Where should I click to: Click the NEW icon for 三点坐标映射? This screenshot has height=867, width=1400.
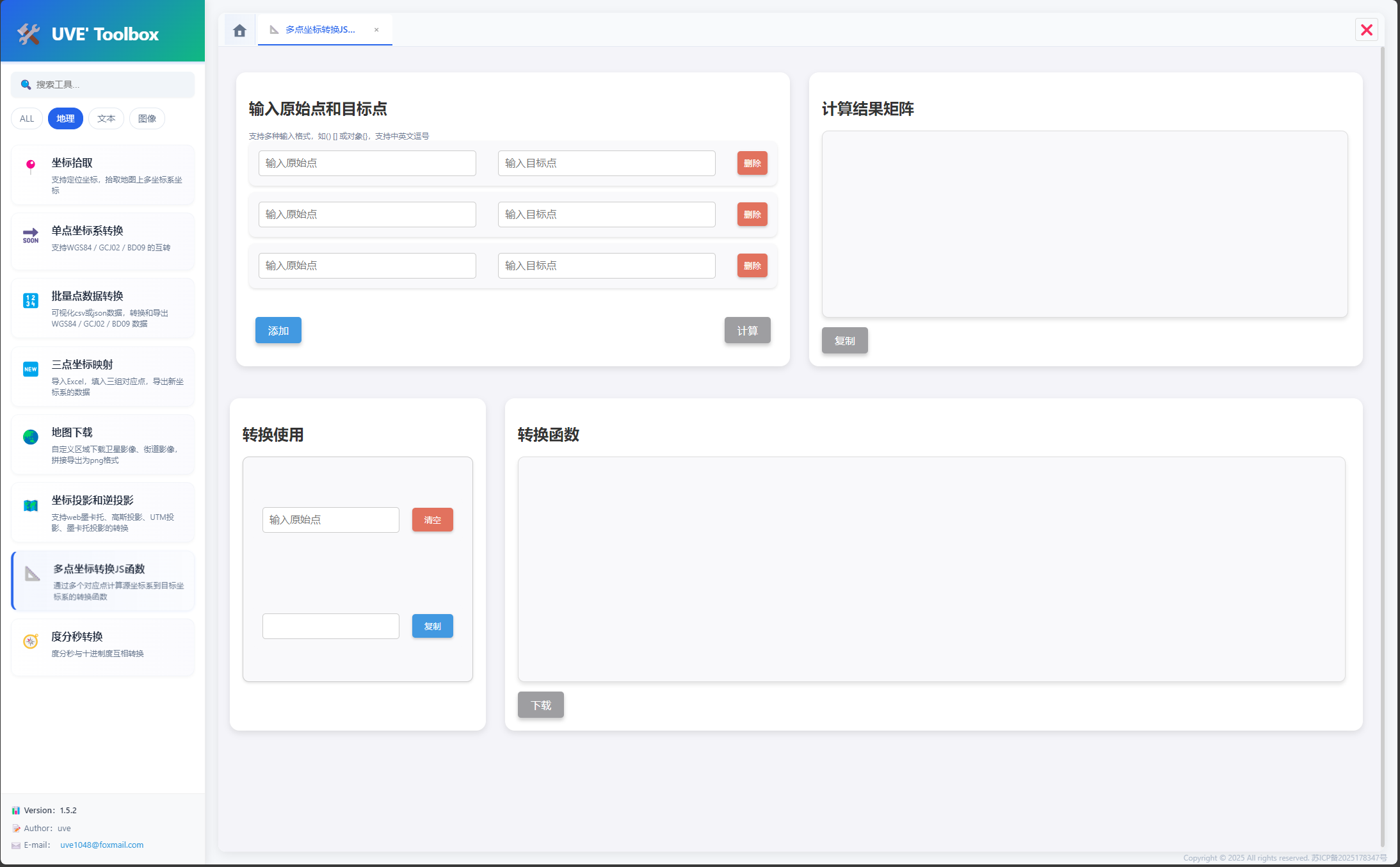(30, 369)
